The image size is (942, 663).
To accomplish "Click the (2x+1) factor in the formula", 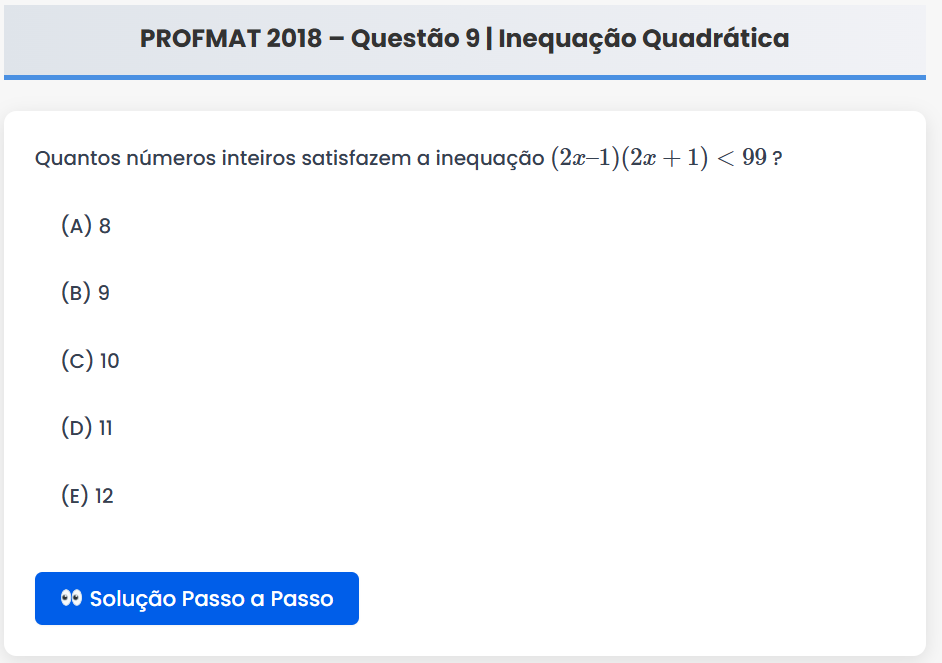I will [664, 158].
